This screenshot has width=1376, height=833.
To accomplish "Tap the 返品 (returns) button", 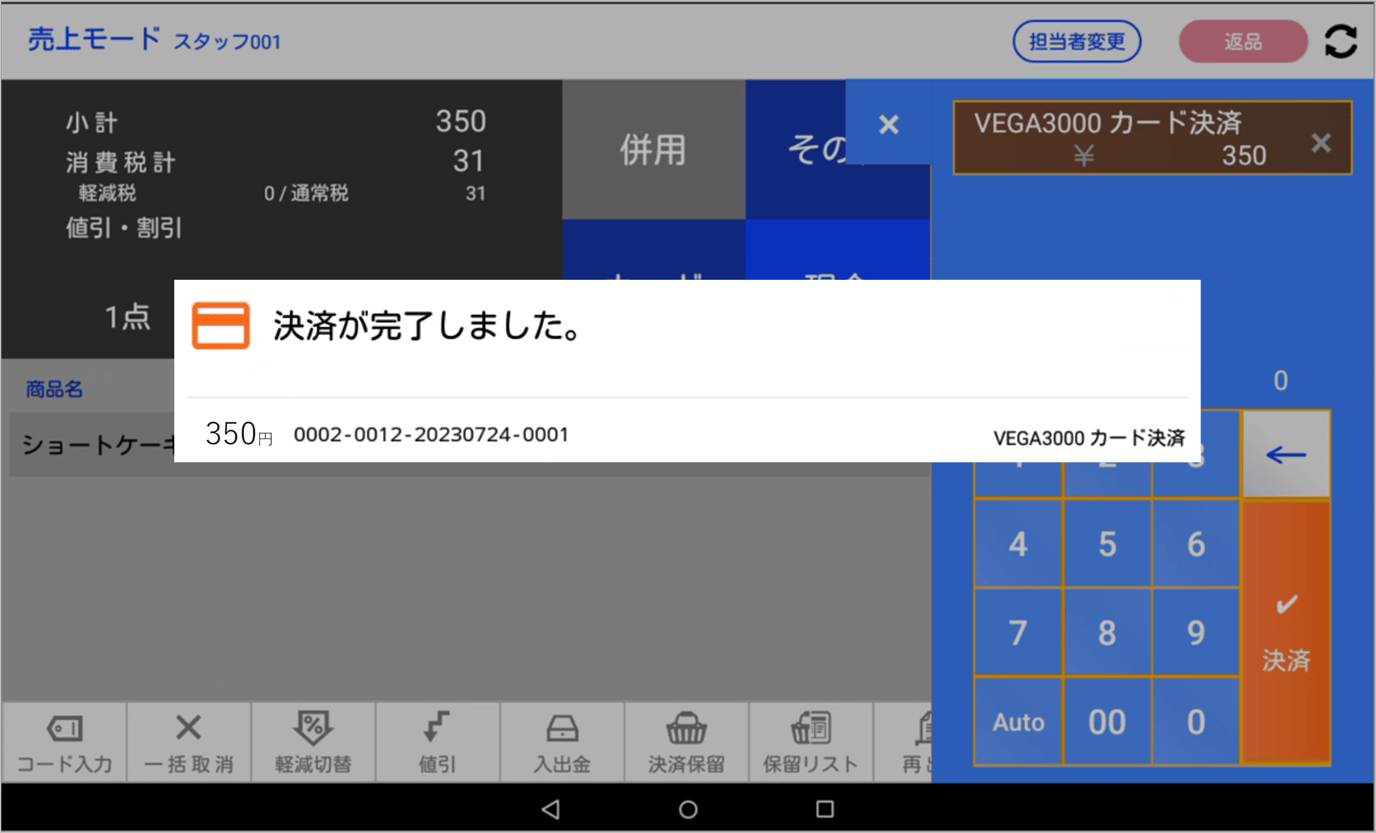I will pos(1242,41).
